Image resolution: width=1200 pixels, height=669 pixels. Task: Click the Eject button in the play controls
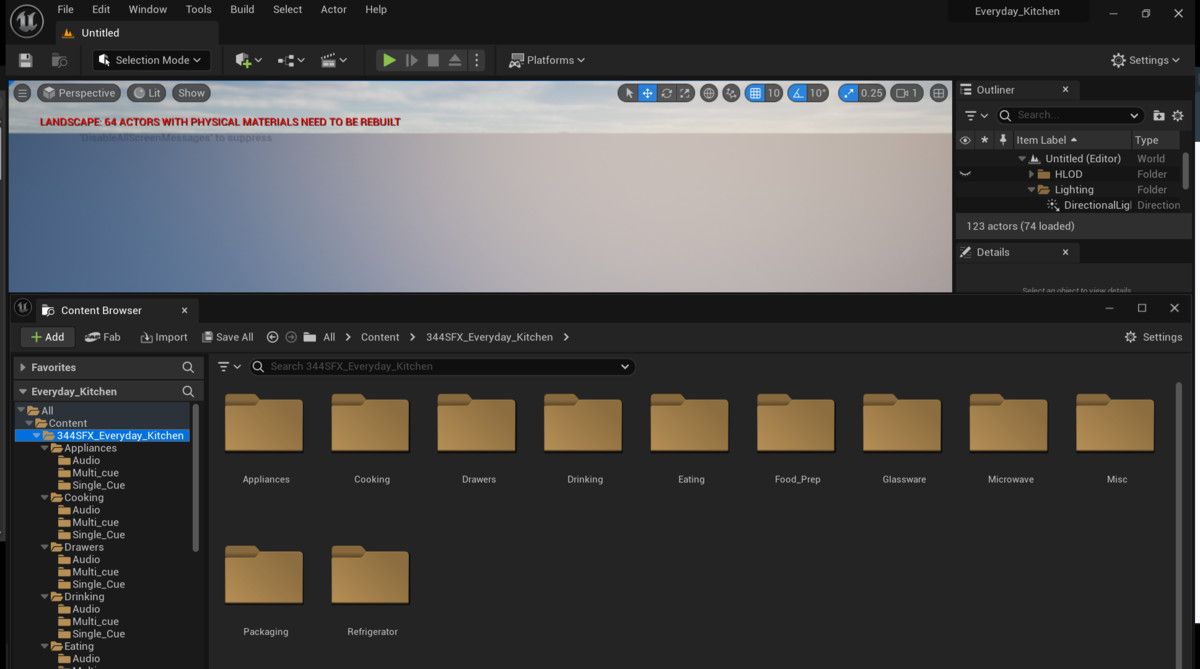pyautogui.click(x=455, y=60)
